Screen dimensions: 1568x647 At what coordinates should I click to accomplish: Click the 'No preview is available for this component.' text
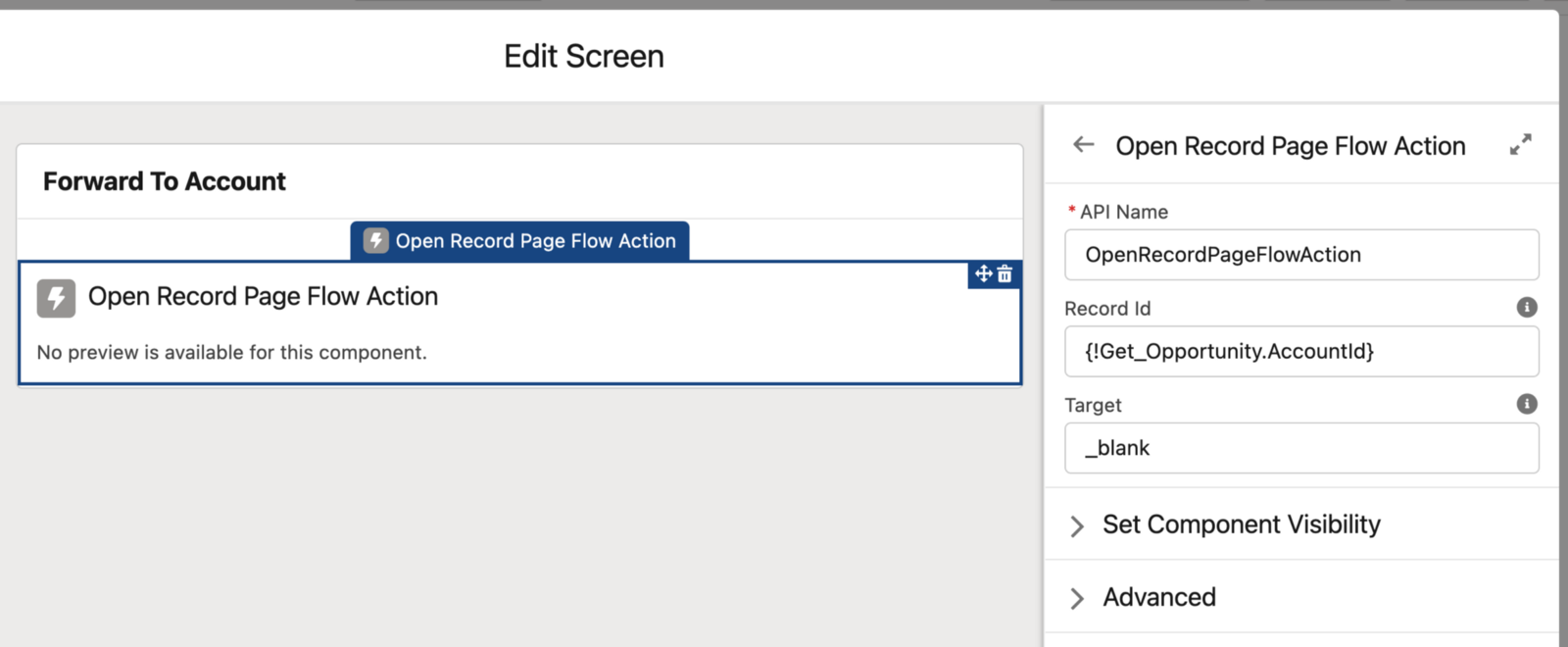click(x=232, y=352)
